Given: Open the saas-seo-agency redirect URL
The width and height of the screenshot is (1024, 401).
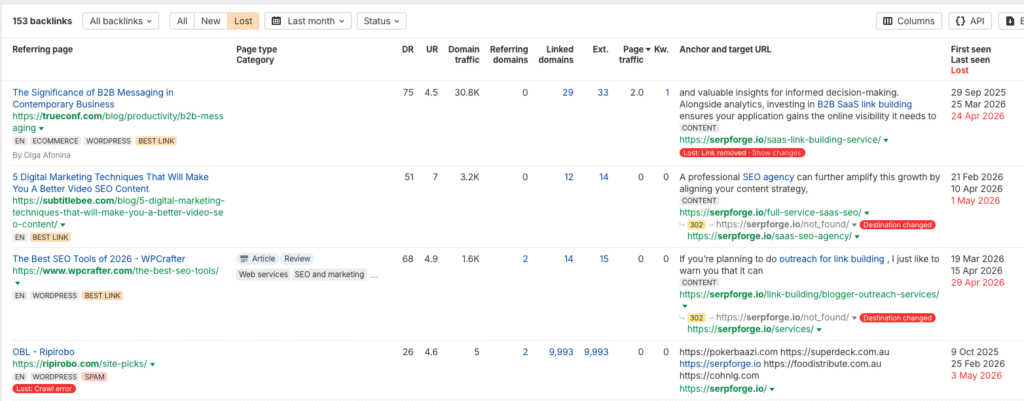Looking at the screenshot, I should [x=769, y=236].
